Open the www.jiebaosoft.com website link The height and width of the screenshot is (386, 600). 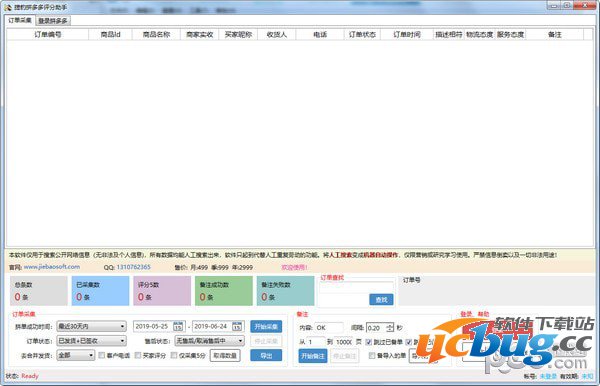52,267
